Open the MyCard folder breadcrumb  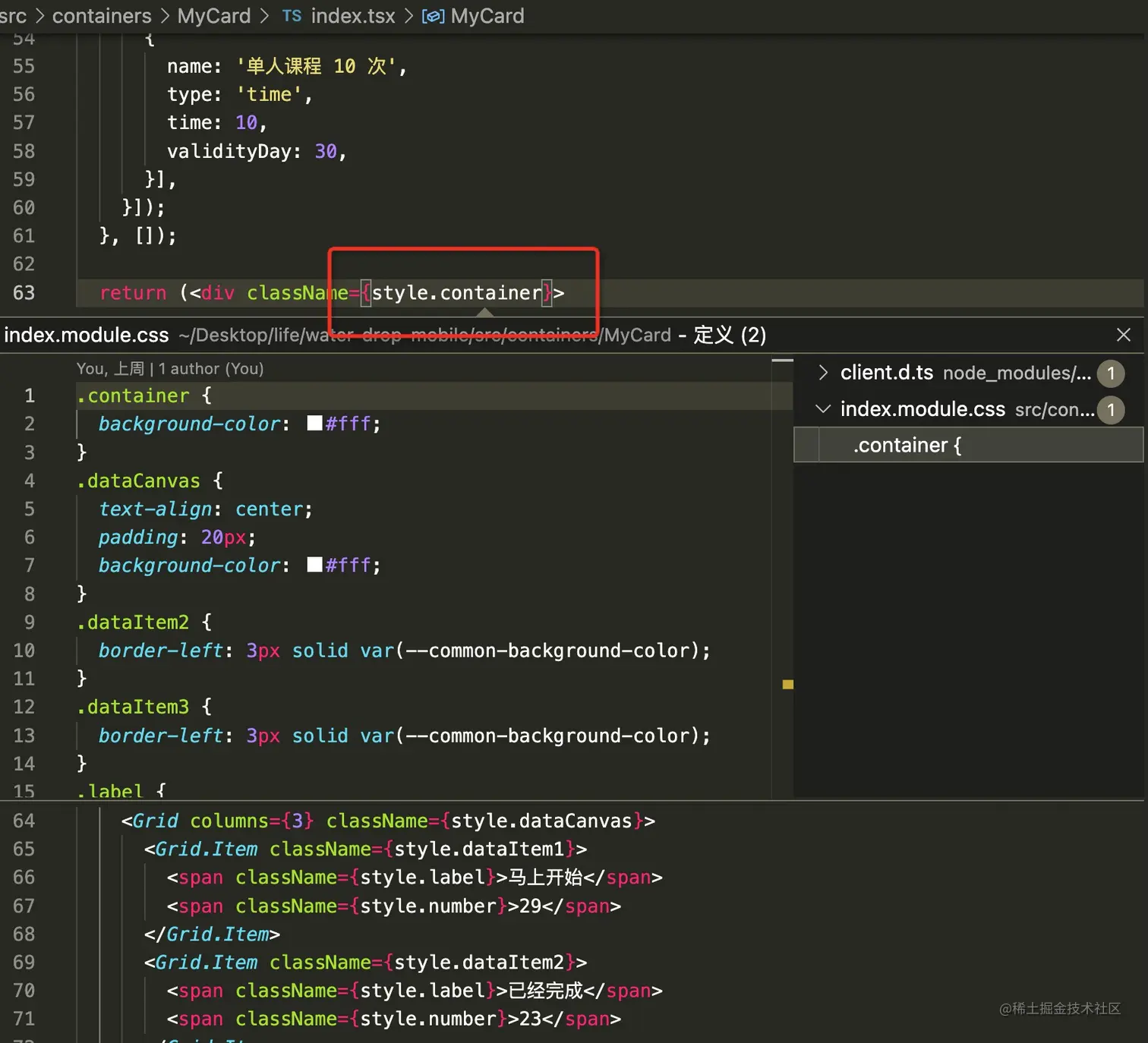click(213, 15)
